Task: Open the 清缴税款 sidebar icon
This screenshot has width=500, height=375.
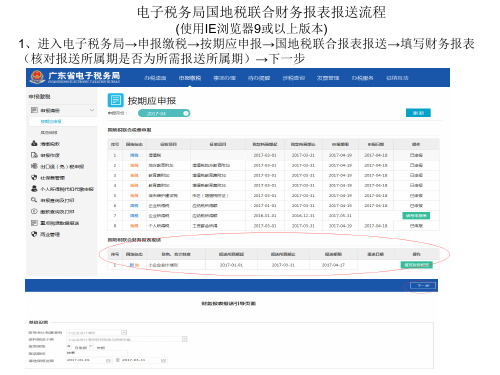Action: [34, 143]
